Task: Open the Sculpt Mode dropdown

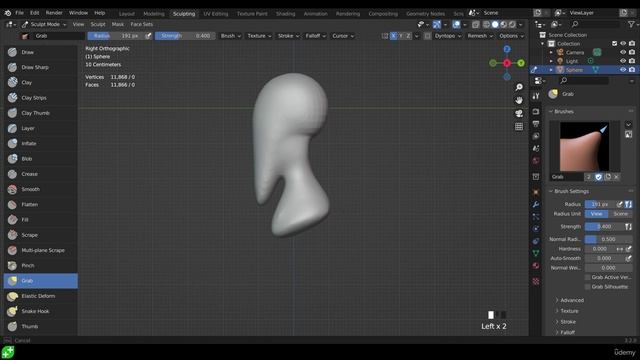Action: pyautogui.click(x=44, y=24)
